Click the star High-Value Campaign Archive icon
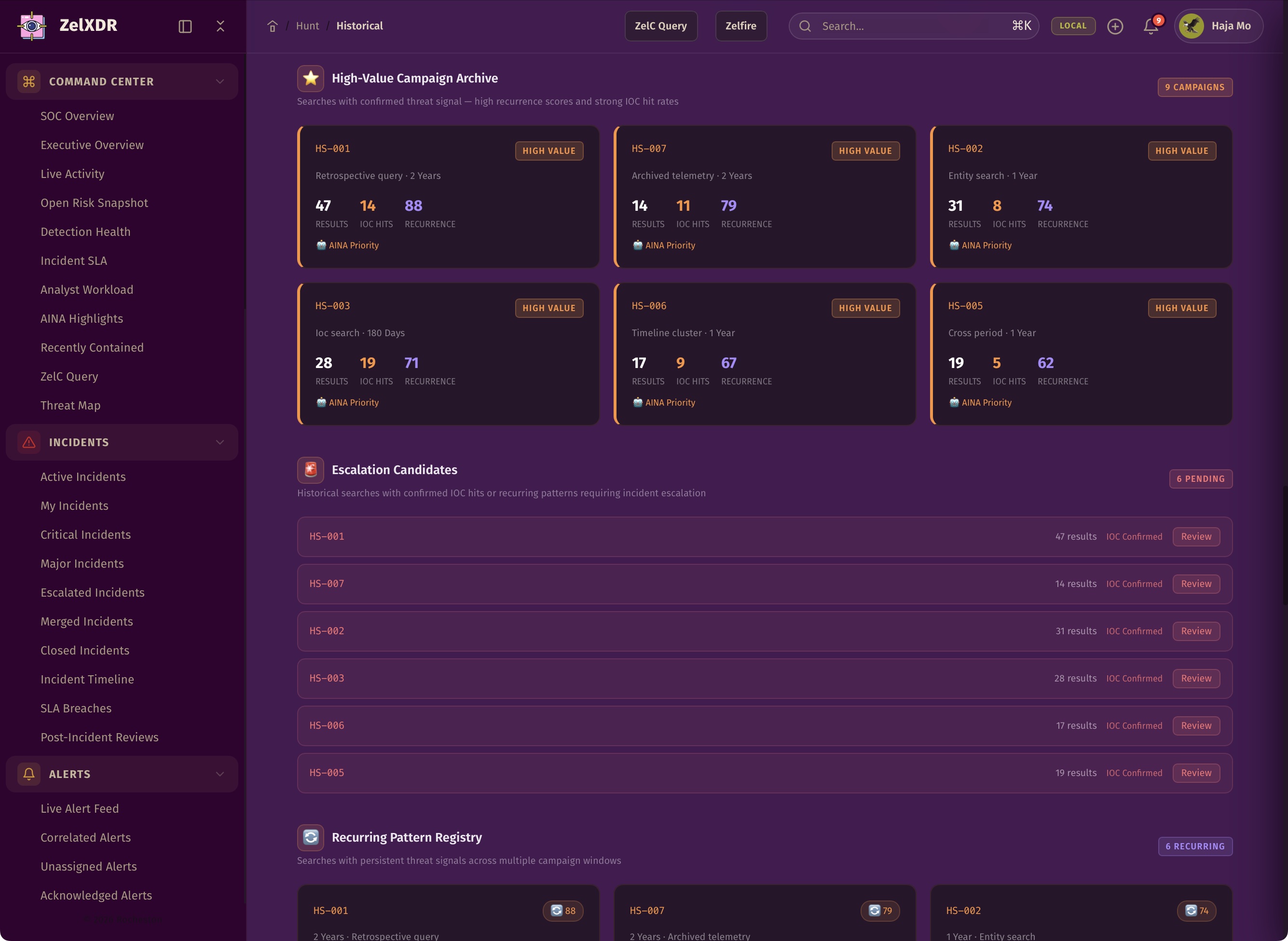Screen dimensions: 1288x941 [311, 78]
